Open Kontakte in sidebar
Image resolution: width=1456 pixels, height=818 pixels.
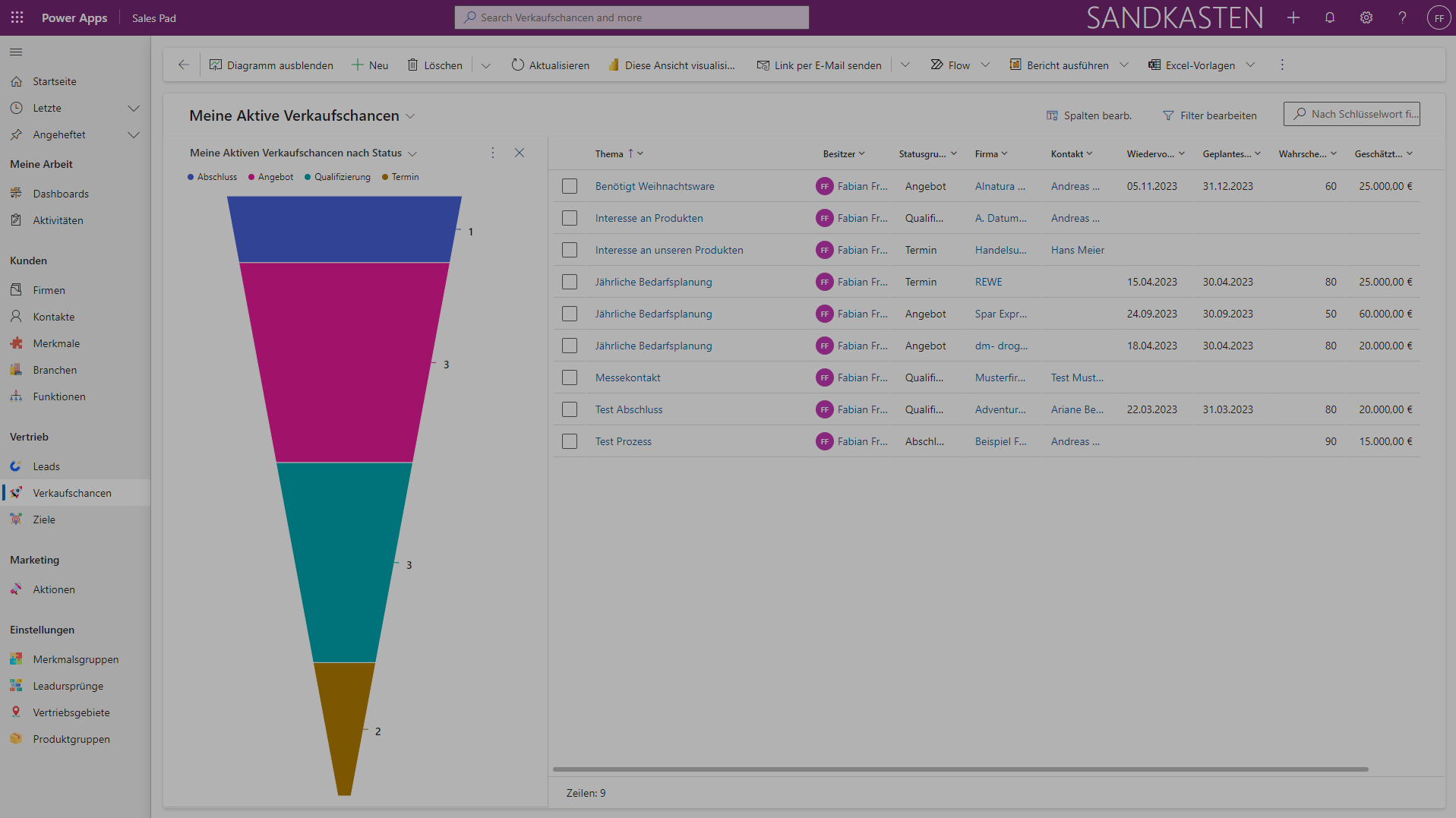pos(74,317)
